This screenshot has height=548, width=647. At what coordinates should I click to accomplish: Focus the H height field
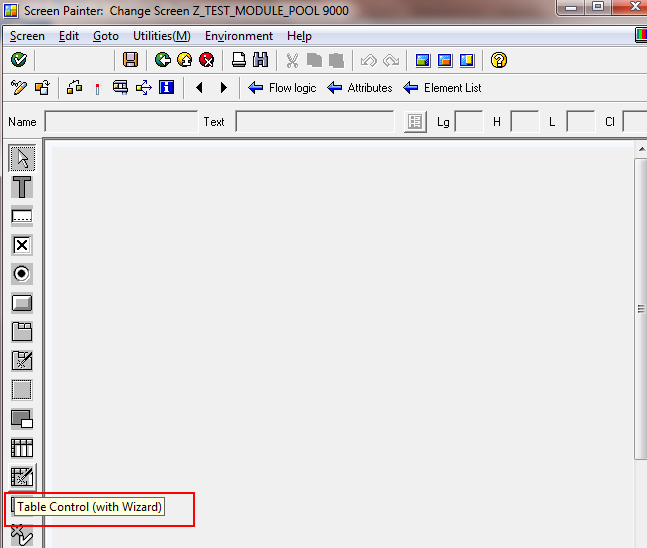pos(525,122)
